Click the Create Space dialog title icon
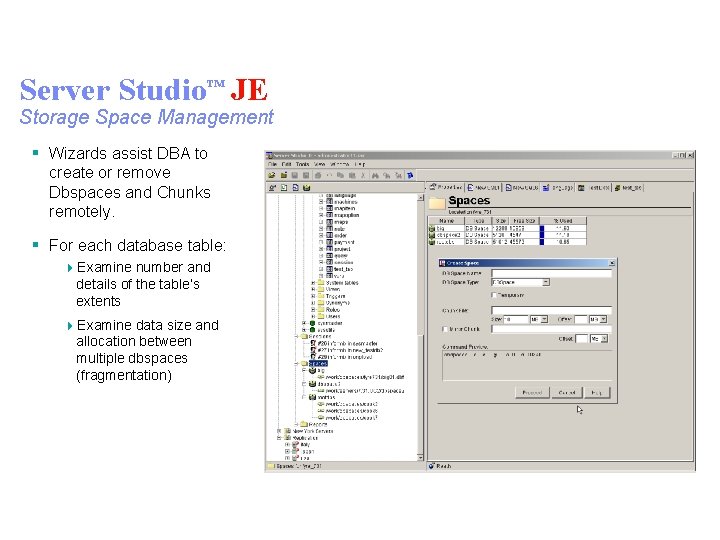Screen dimensions: 720x540 coord(443,263)
